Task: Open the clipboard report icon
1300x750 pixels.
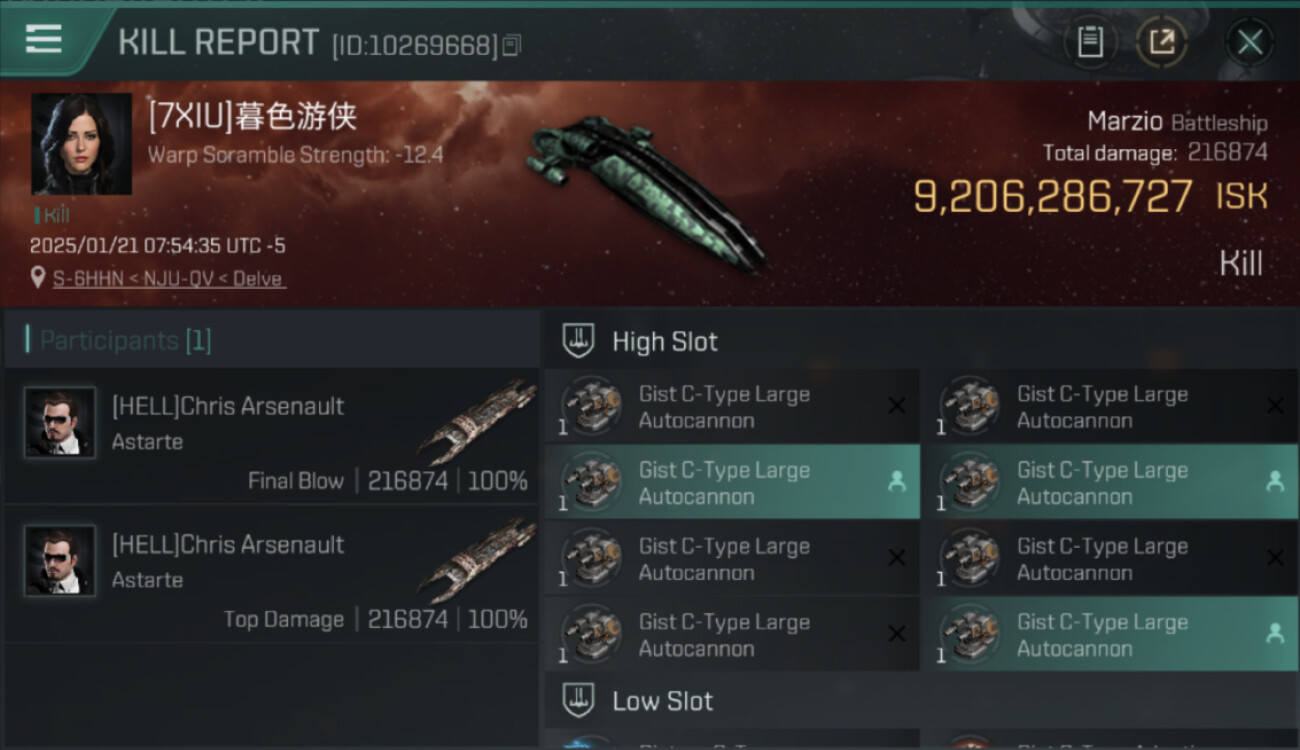Action: tap(1090, 42)
